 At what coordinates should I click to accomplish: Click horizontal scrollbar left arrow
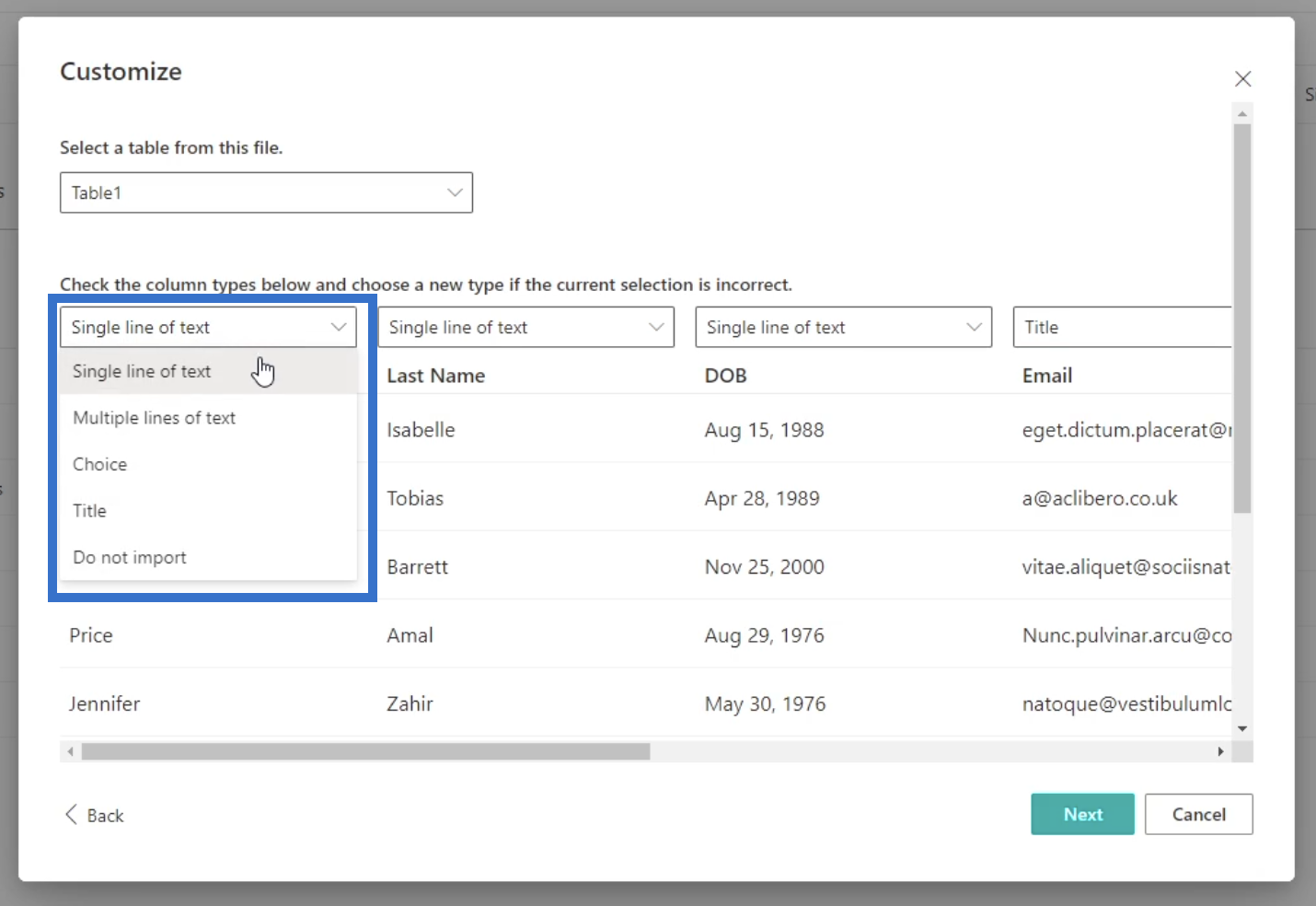[70, 751]
